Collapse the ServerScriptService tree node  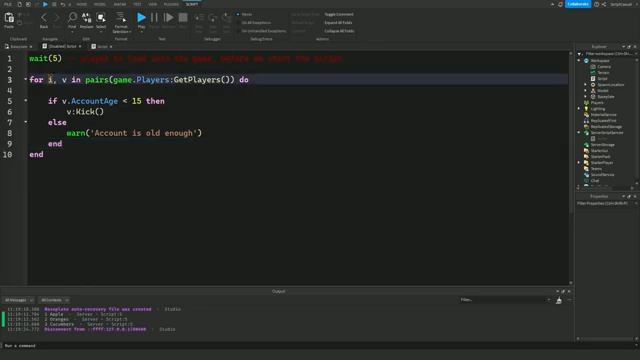[x=579, y=133]
